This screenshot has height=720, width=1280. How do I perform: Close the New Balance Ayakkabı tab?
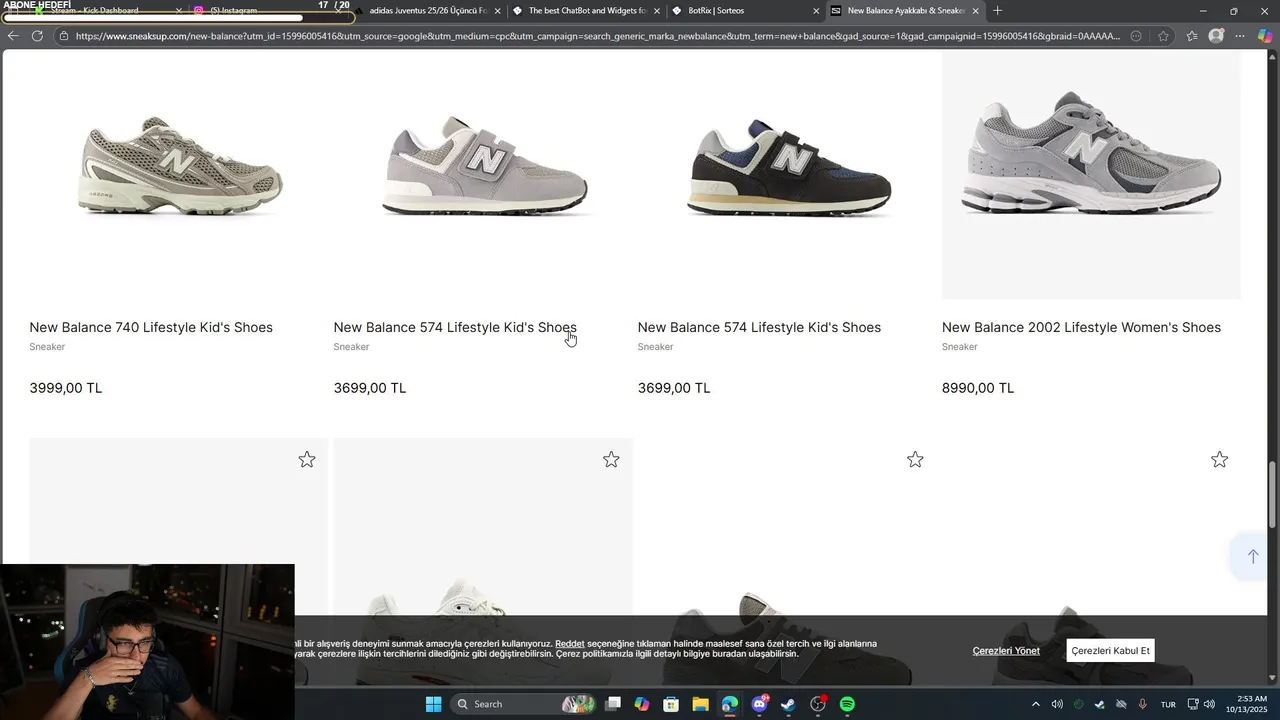pos(976,11)
